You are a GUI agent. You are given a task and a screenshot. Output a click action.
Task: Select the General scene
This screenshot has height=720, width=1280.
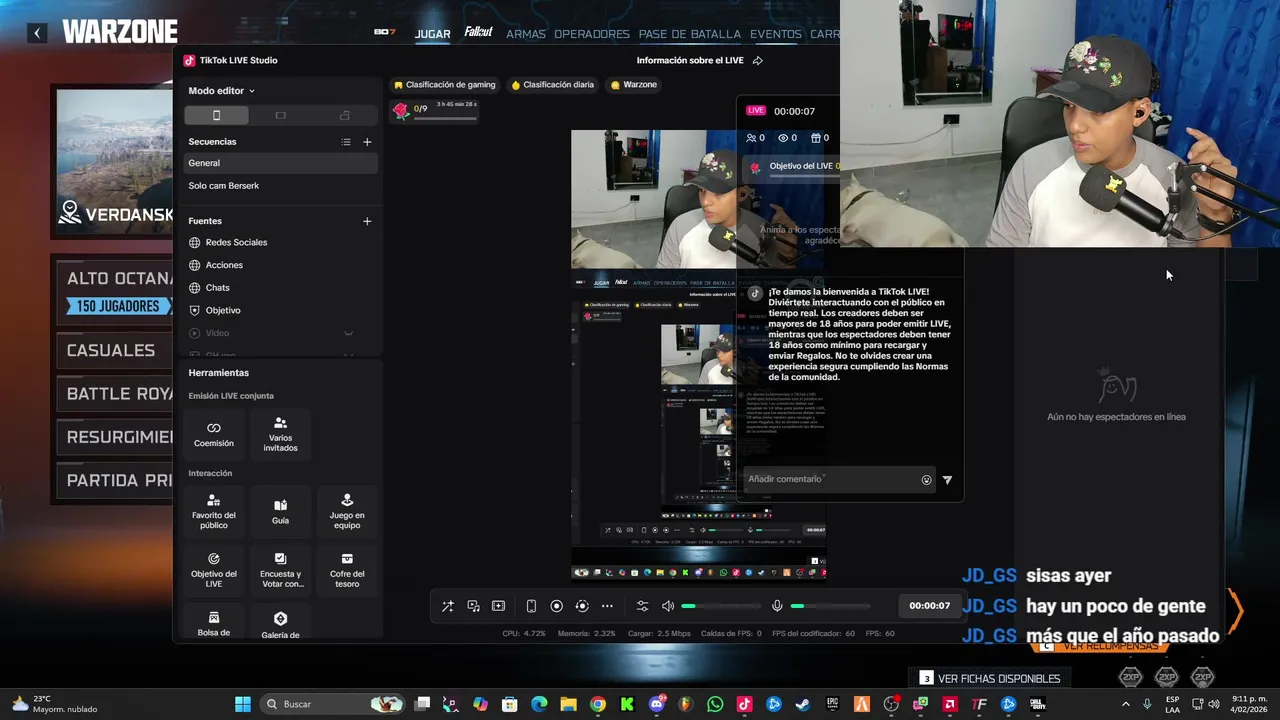point(281,163)
